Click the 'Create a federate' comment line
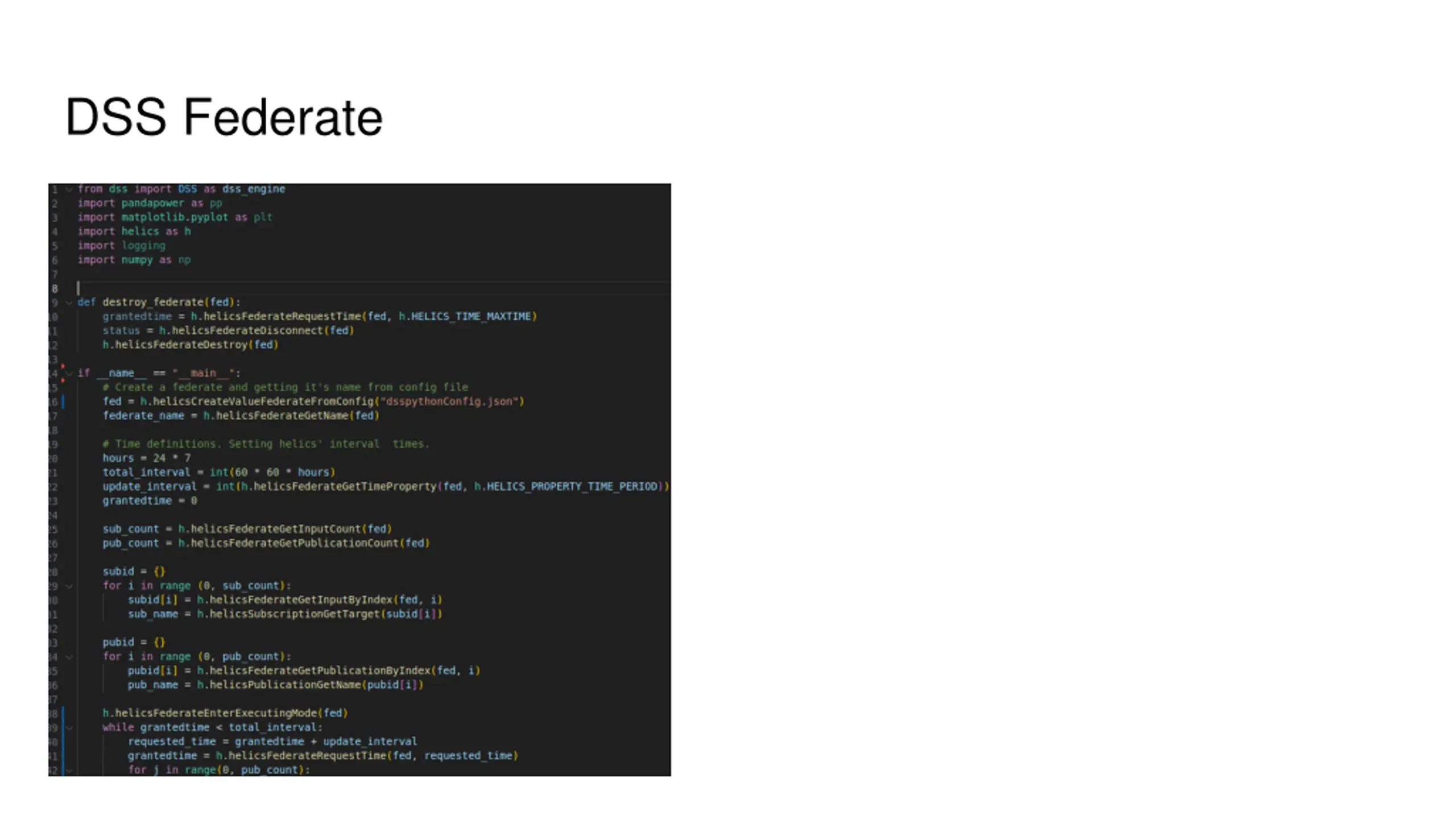Viewport: 1456px width, 819px height. (x=286, y=387)
